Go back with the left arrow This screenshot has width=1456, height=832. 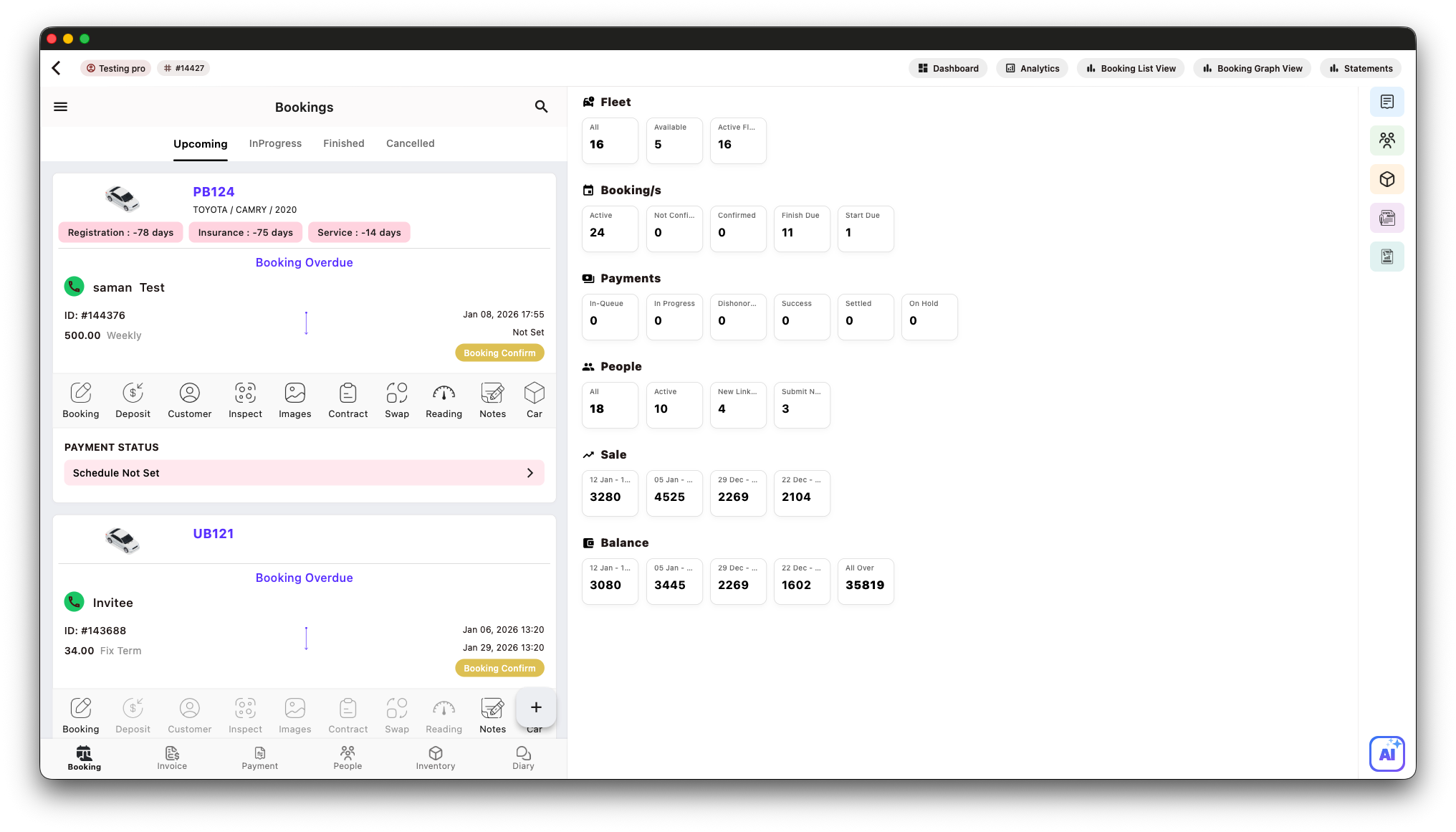click(57, 68)
